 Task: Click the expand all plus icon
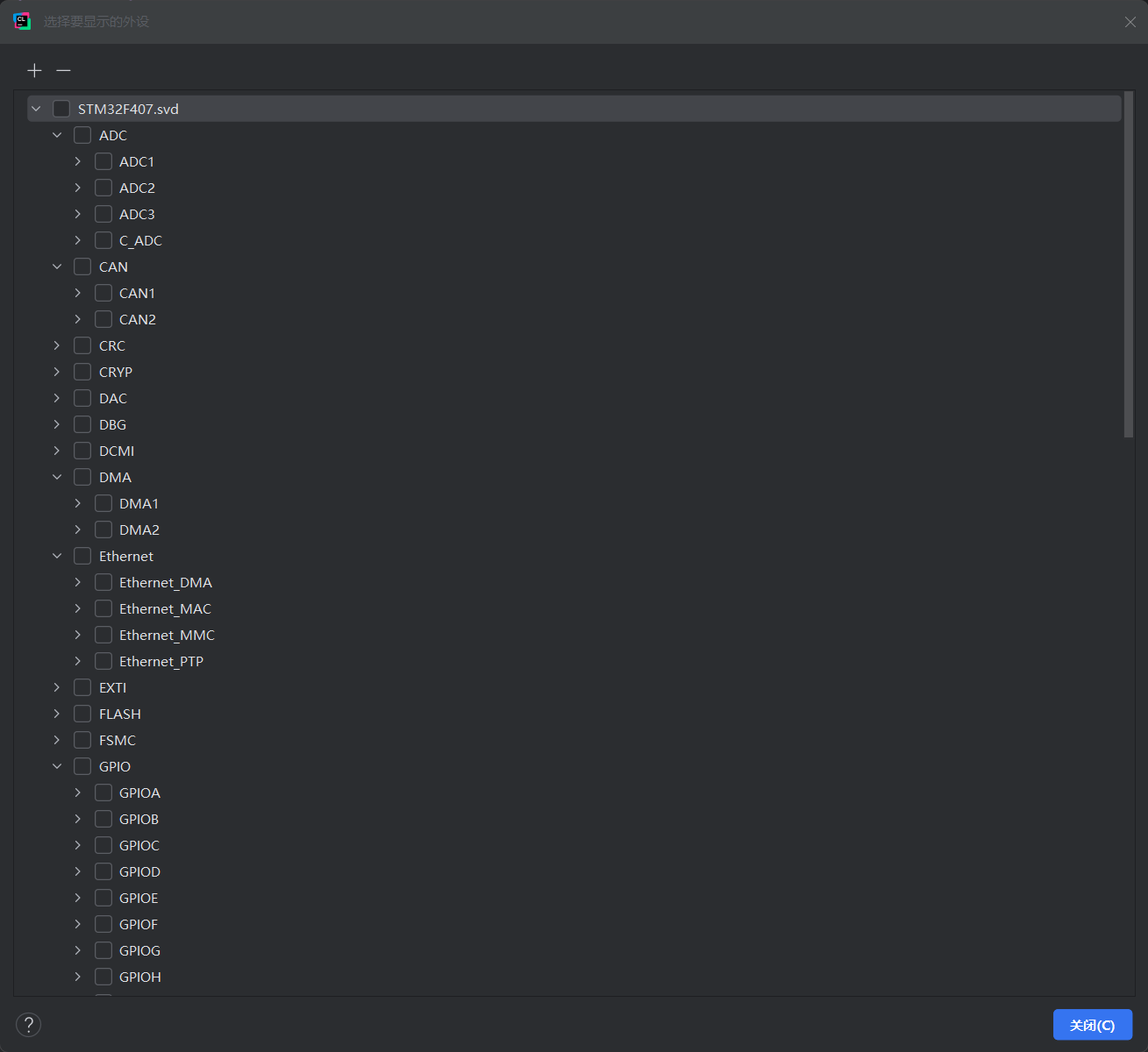click(x=34, y=70)
